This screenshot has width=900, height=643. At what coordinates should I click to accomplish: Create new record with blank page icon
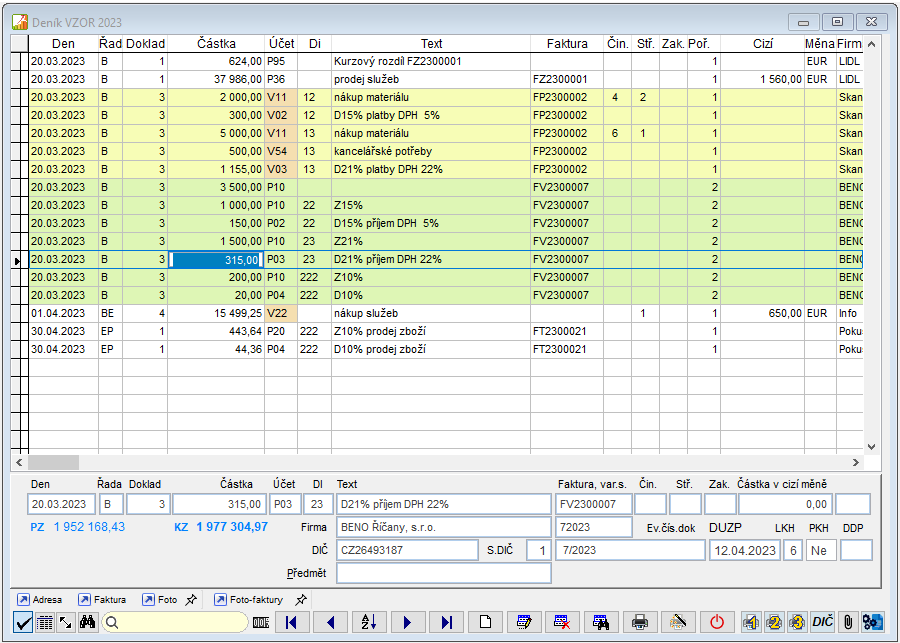[x=485, y=622]
